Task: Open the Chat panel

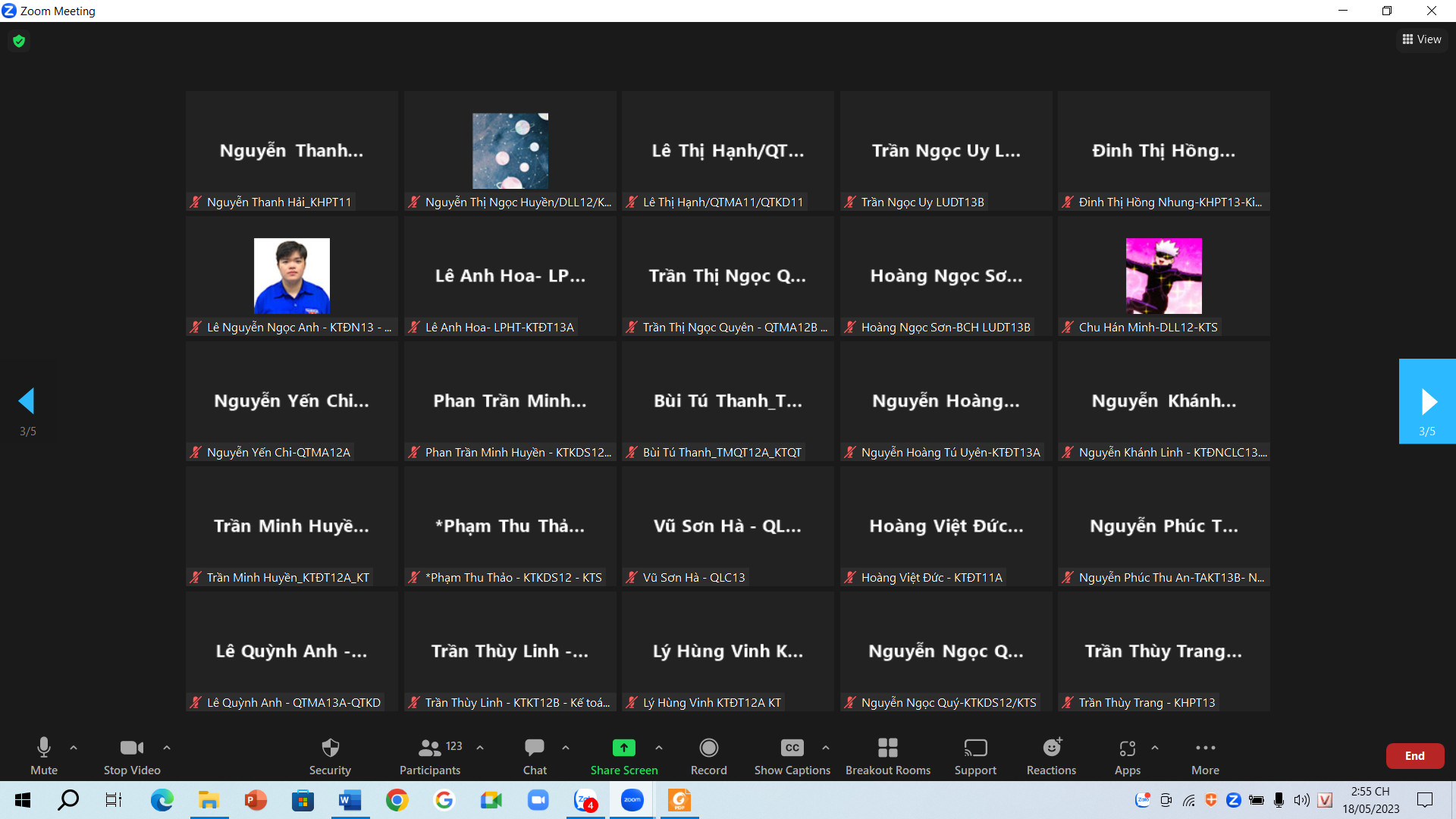Action: point(534,756)
